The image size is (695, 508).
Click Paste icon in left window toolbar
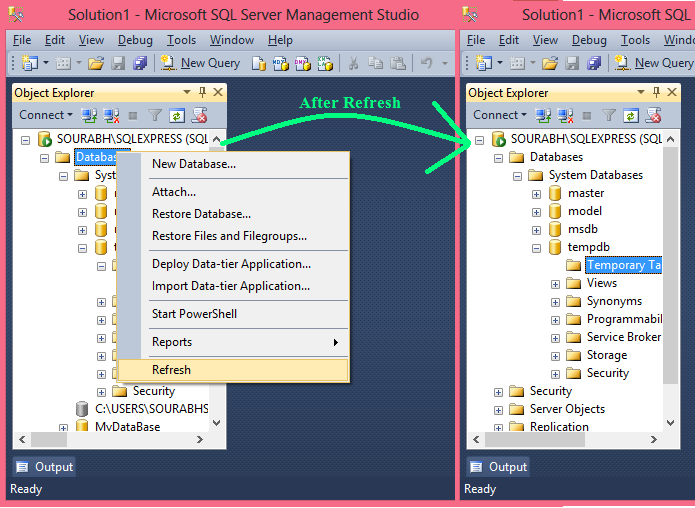click(398, 63)
